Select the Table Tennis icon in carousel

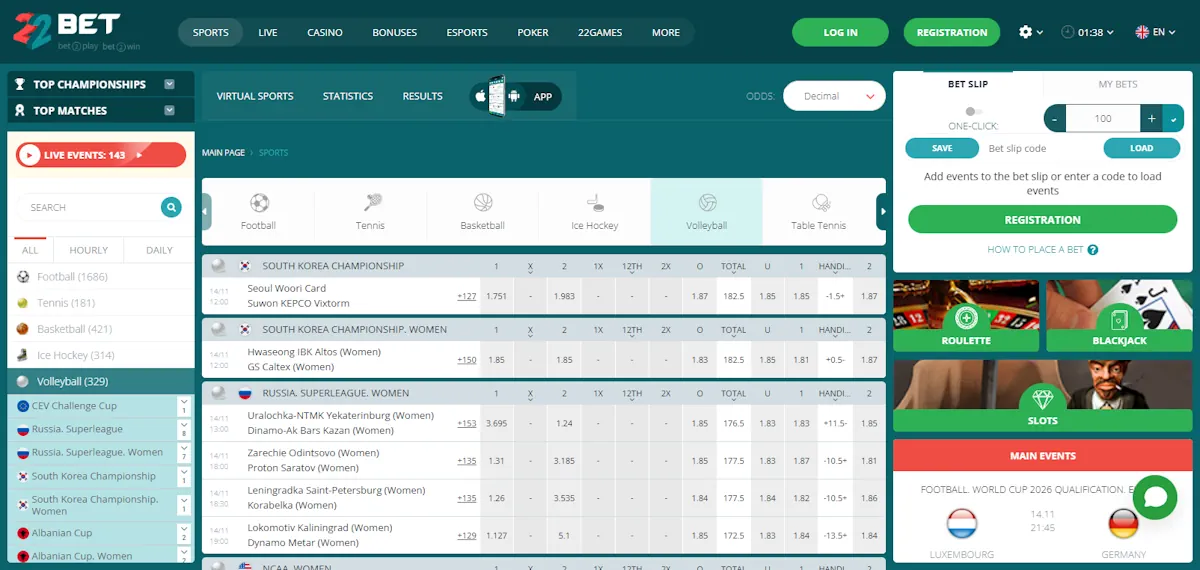click(x=821, y=203)
